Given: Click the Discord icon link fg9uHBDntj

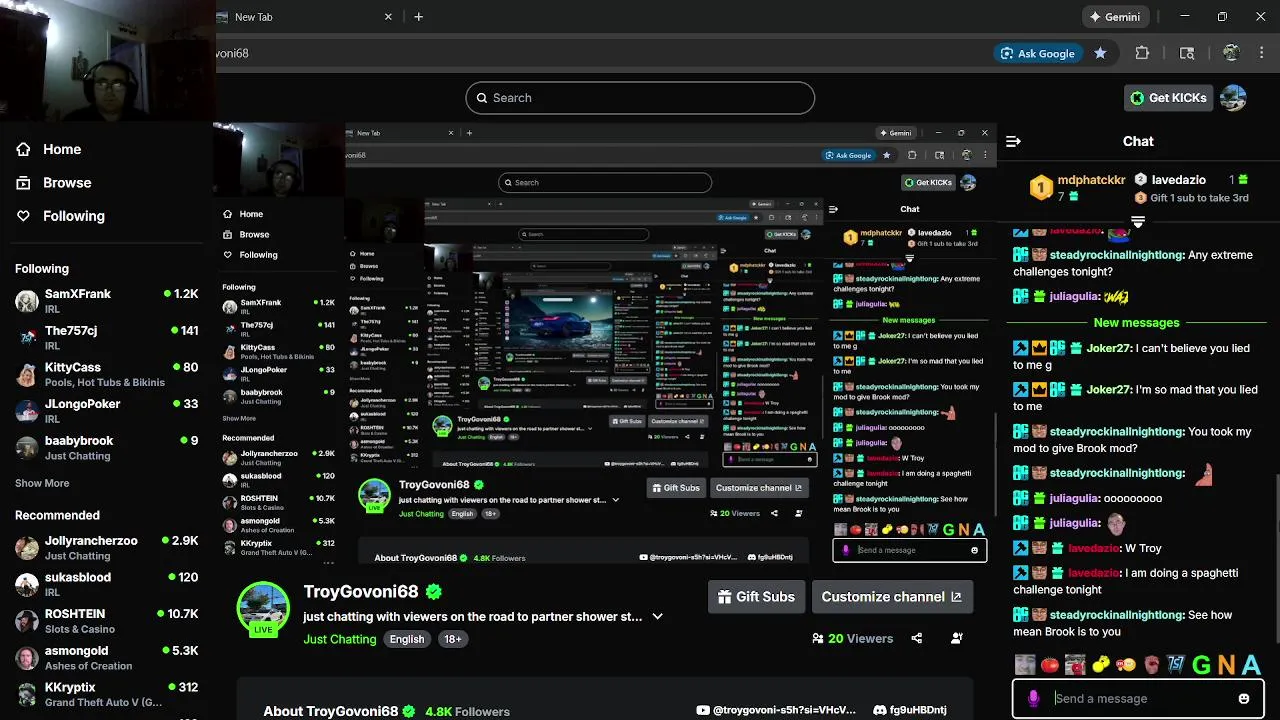Looking at the screenshot, I should (x=879, y=710).
